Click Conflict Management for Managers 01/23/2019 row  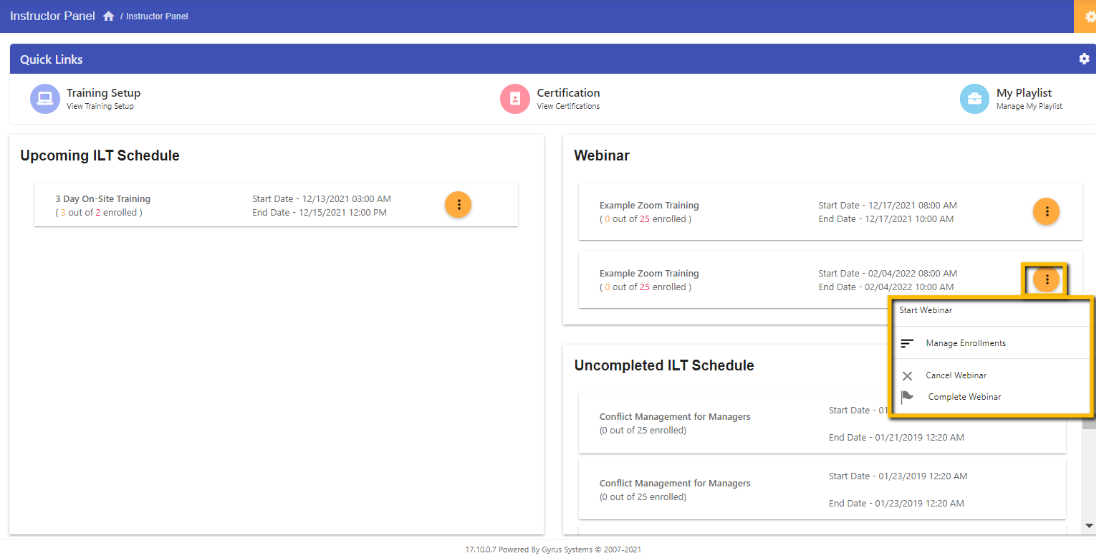point(822,489)
